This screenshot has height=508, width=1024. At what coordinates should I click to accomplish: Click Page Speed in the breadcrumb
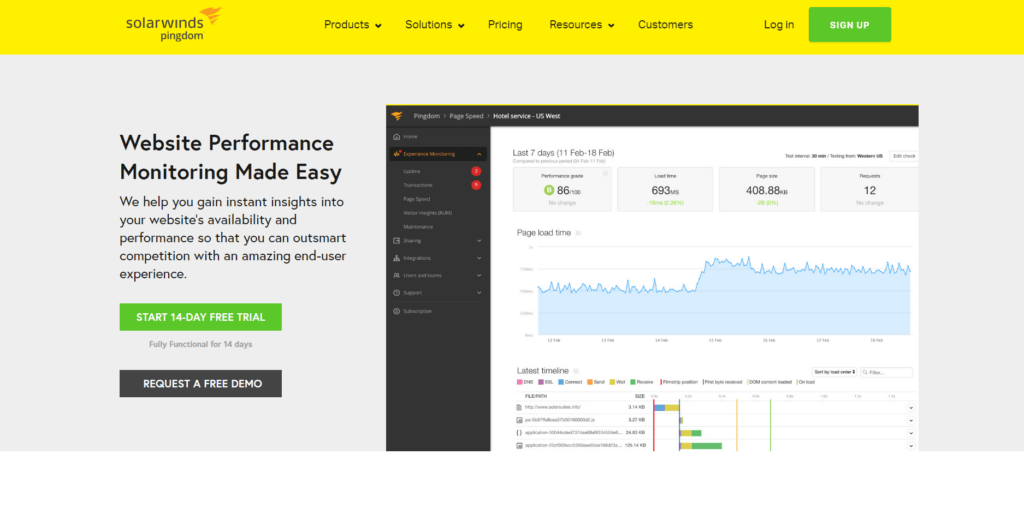pyautogui.click(x=466, y=116)
